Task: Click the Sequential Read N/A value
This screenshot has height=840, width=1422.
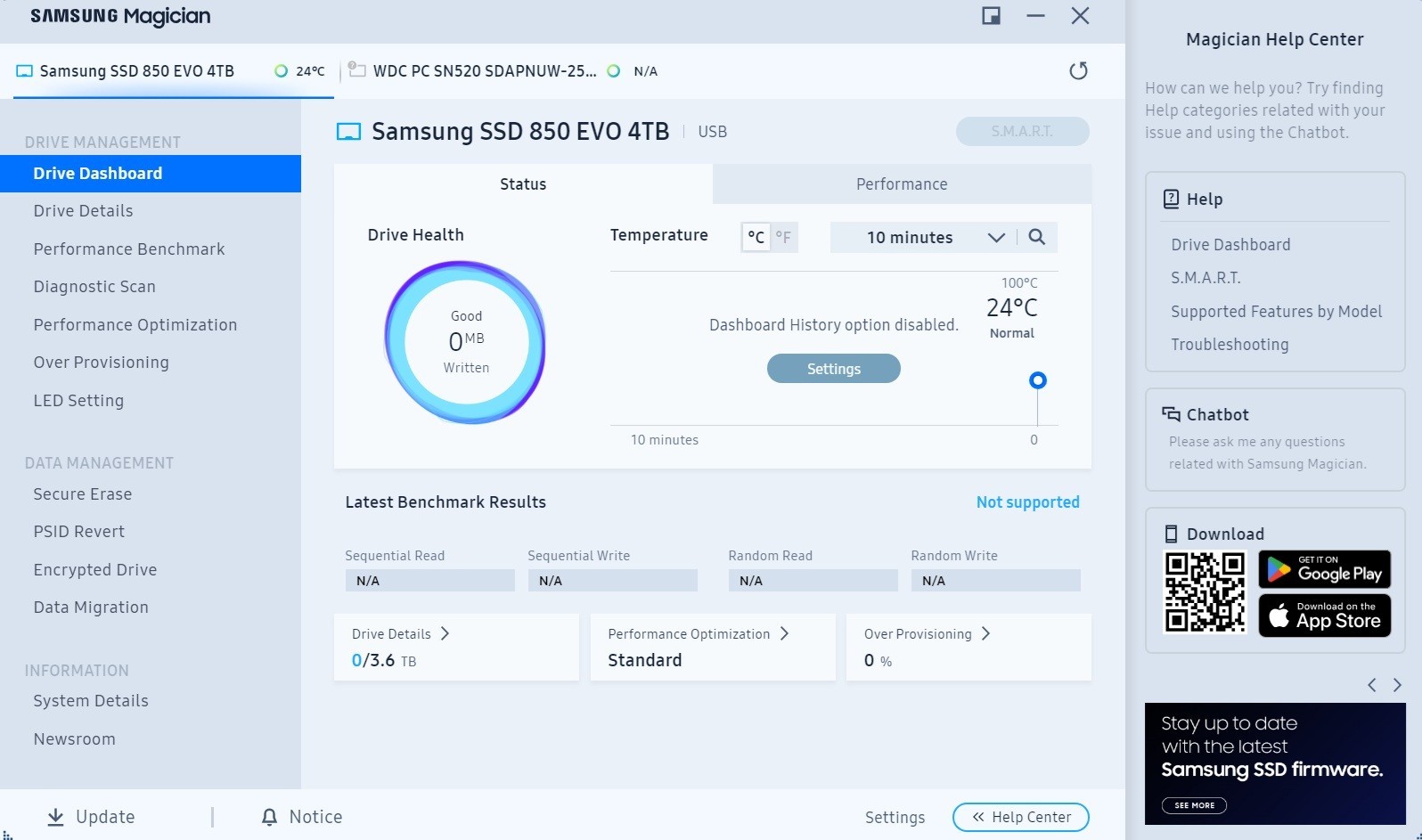Action: tap(429, 581)
